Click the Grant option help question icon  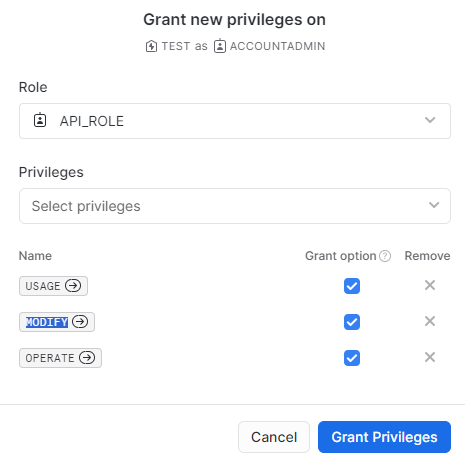pyautogui.click(x=385, y=256)
